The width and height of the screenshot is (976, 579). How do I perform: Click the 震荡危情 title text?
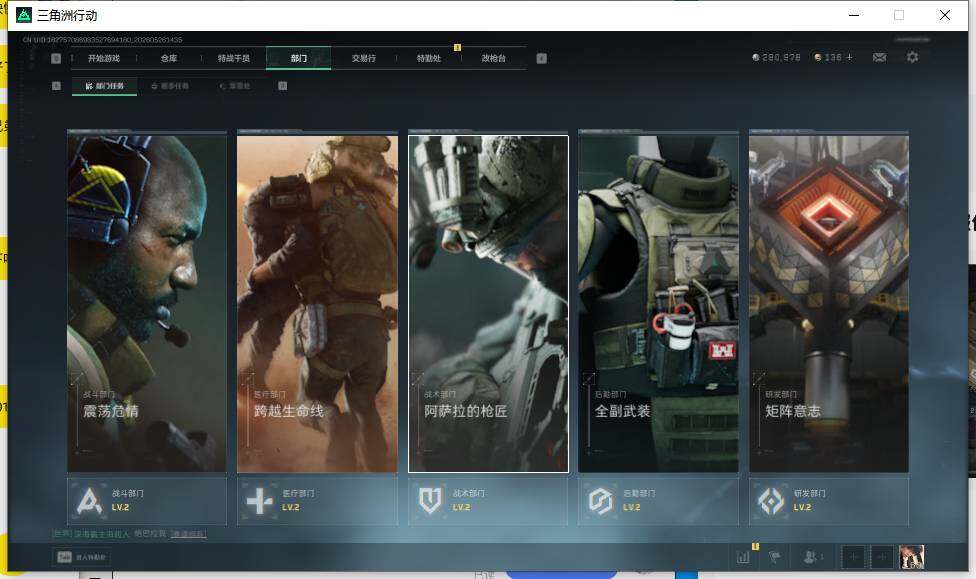click(111, 412)
